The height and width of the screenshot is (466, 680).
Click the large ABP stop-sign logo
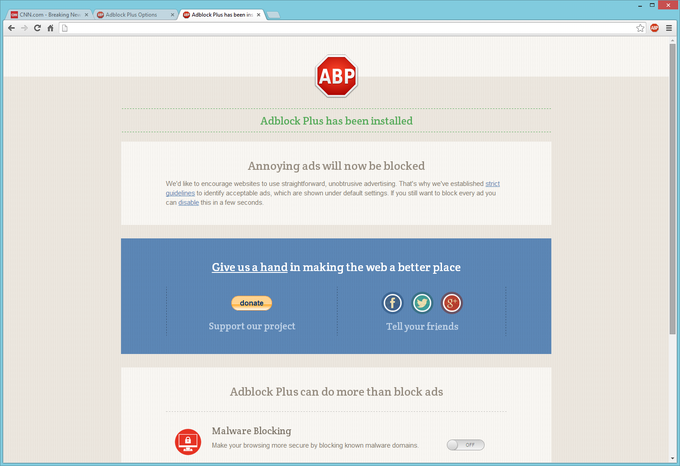point(337,76)
